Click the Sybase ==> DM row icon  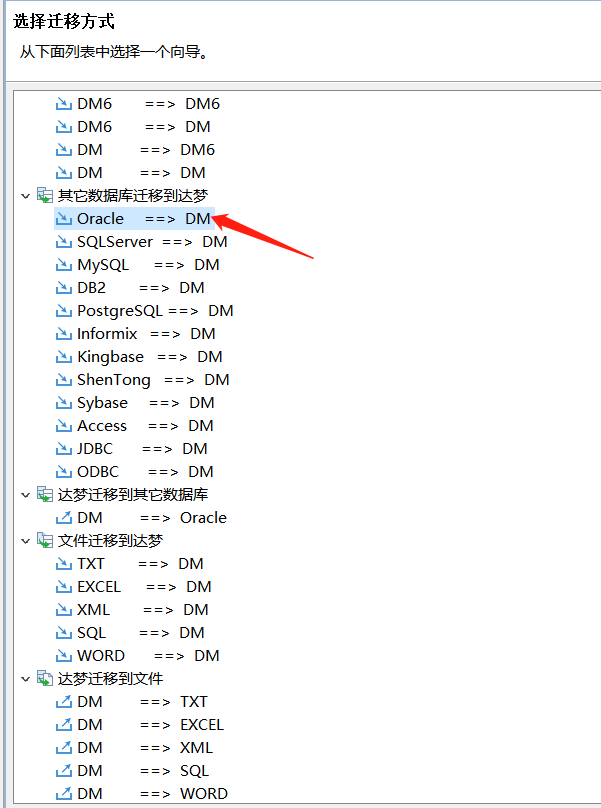click(x=63, y=403)
